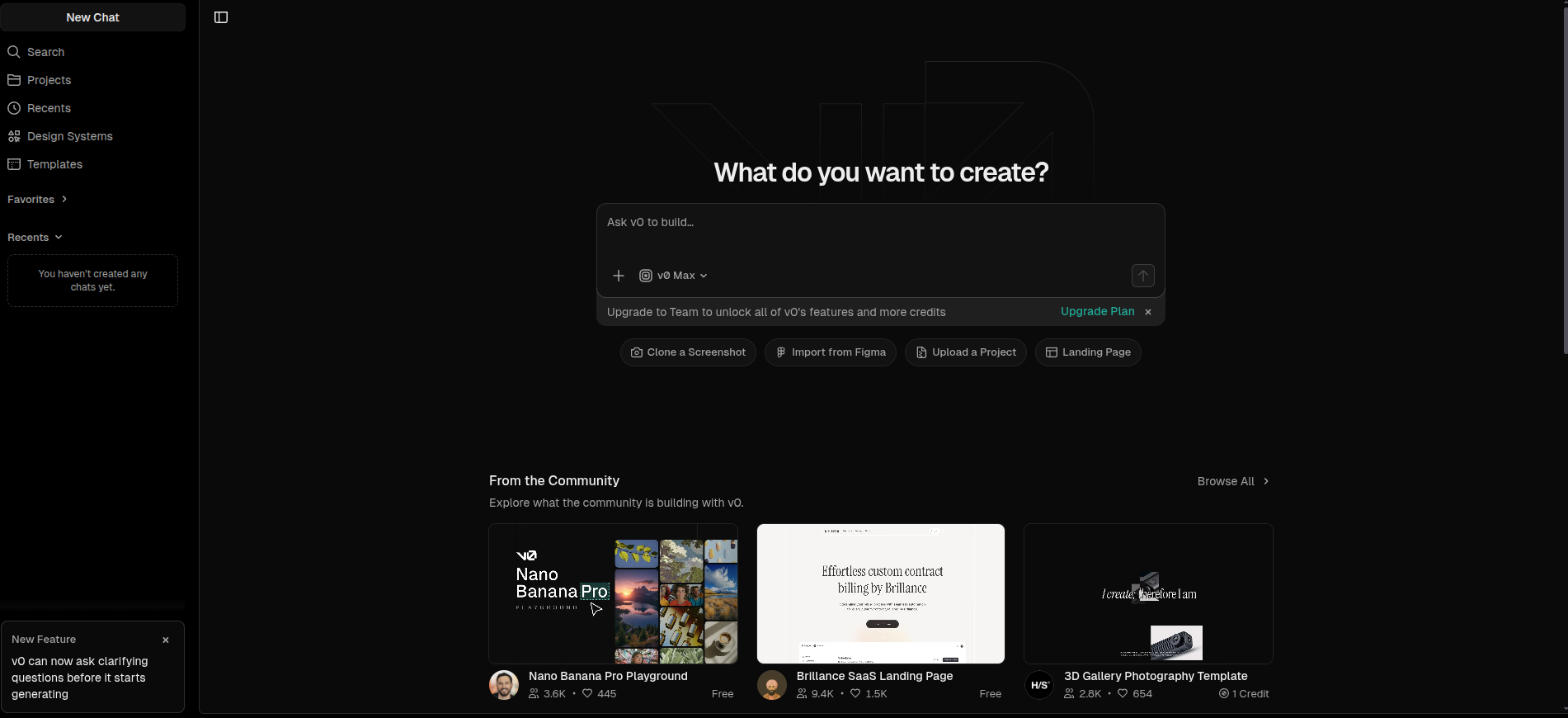
Task: Click the New Chat button
Action: (x=92, y=17)
